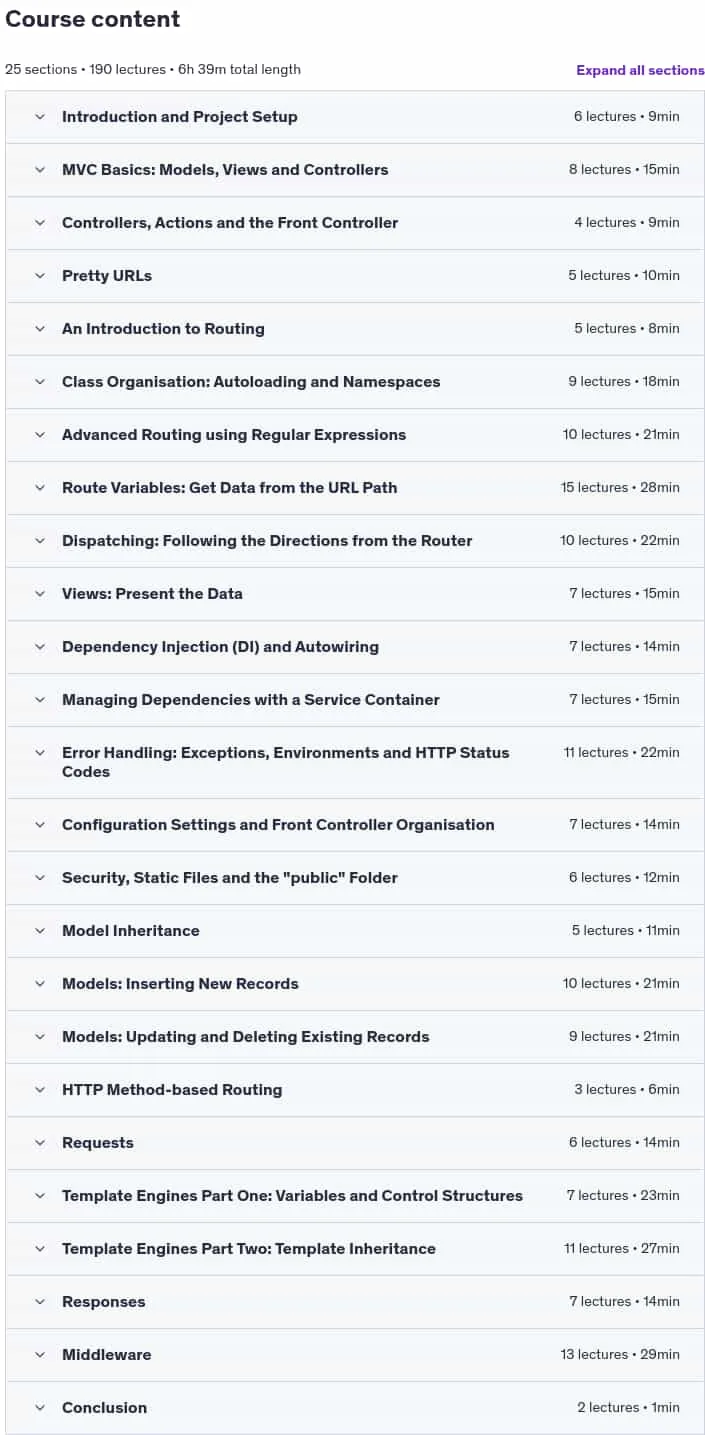Screen dimensions: 705x1435
Task: Expand the Middleware section arrow
Action: pos(40,1355)
